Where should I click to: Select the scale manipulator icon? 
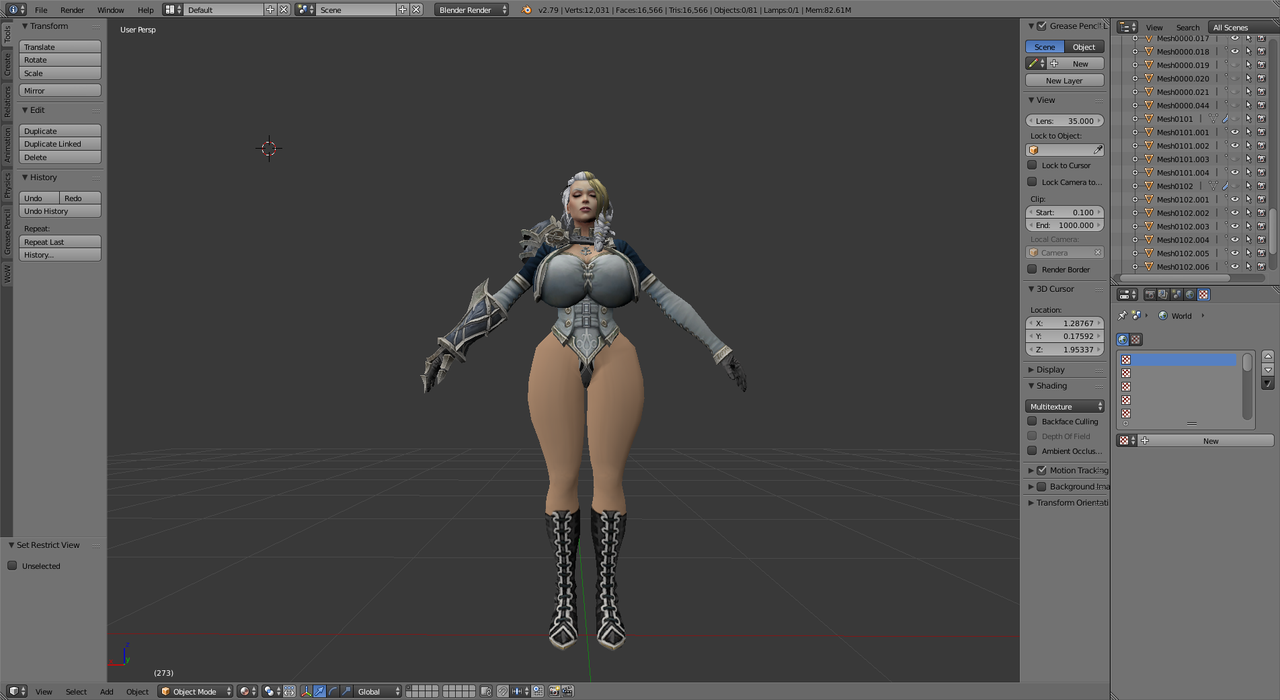(346, 691)
